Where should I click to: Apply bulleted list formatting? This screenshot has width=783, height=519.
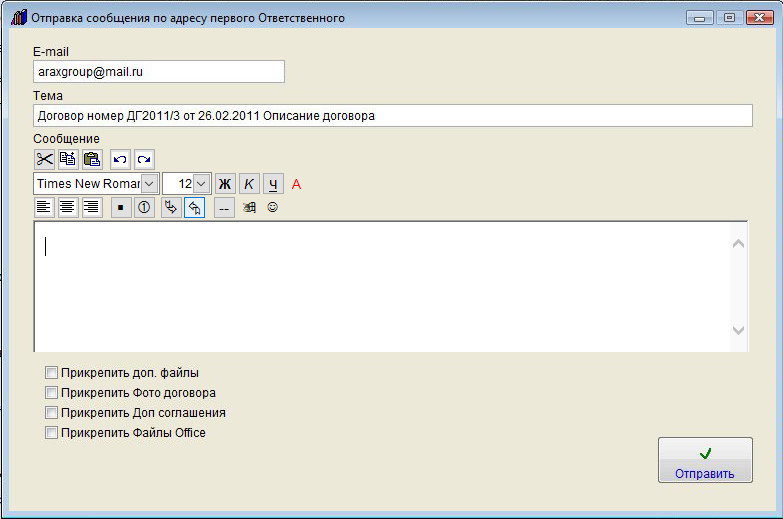coord(121,207)
